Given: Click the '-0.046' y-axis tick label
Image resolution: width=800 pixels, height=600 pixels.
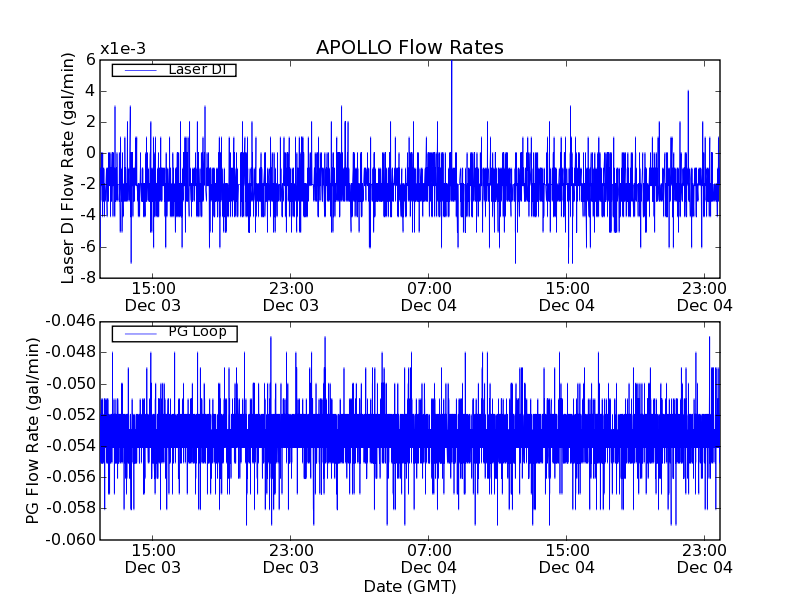Looking at the screenshot, I should 70,321.
